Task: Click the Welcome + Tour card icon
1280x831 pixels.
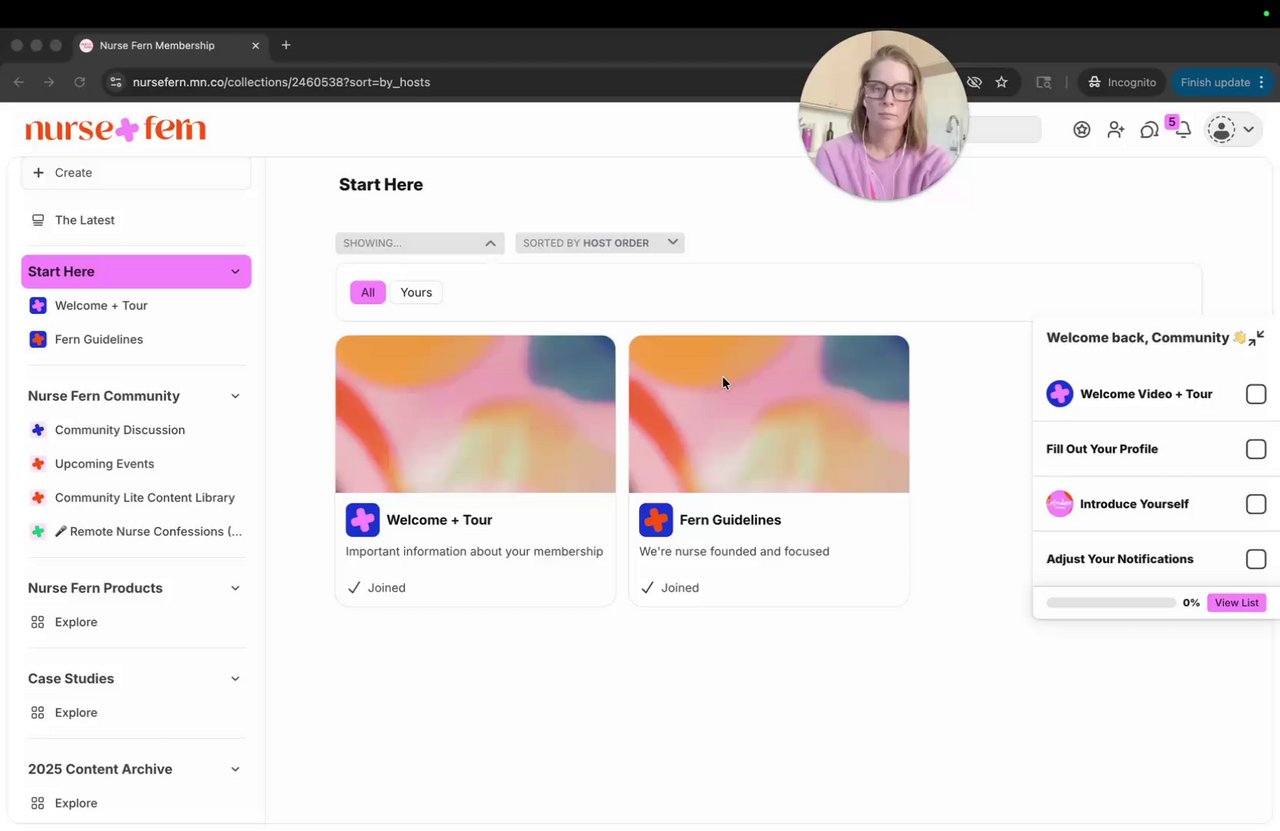Action: point(362,520)
